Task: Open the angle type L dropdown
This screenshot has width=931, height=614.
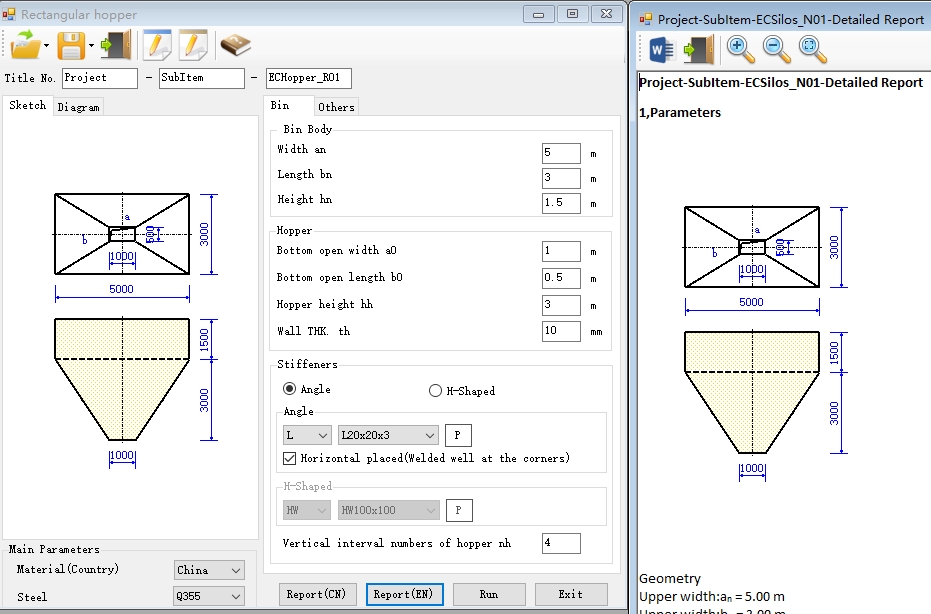Action: click(307, 435)
